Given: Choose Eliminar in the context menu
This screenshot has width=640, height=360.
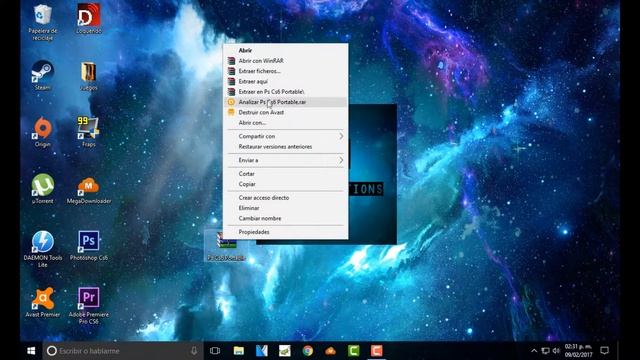Looking at the screenshot, I should [x=286, y=208].
